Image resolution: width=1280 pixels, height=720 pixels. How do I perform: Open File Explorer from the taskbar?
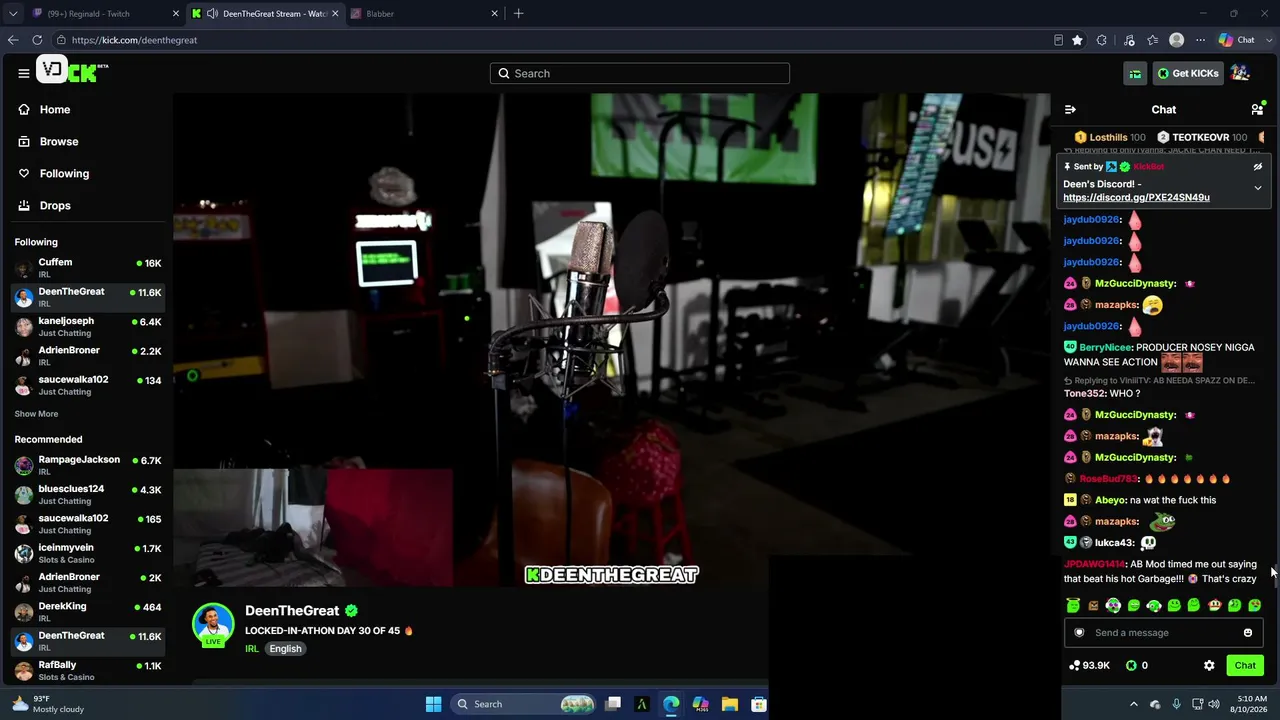[730, 704]
